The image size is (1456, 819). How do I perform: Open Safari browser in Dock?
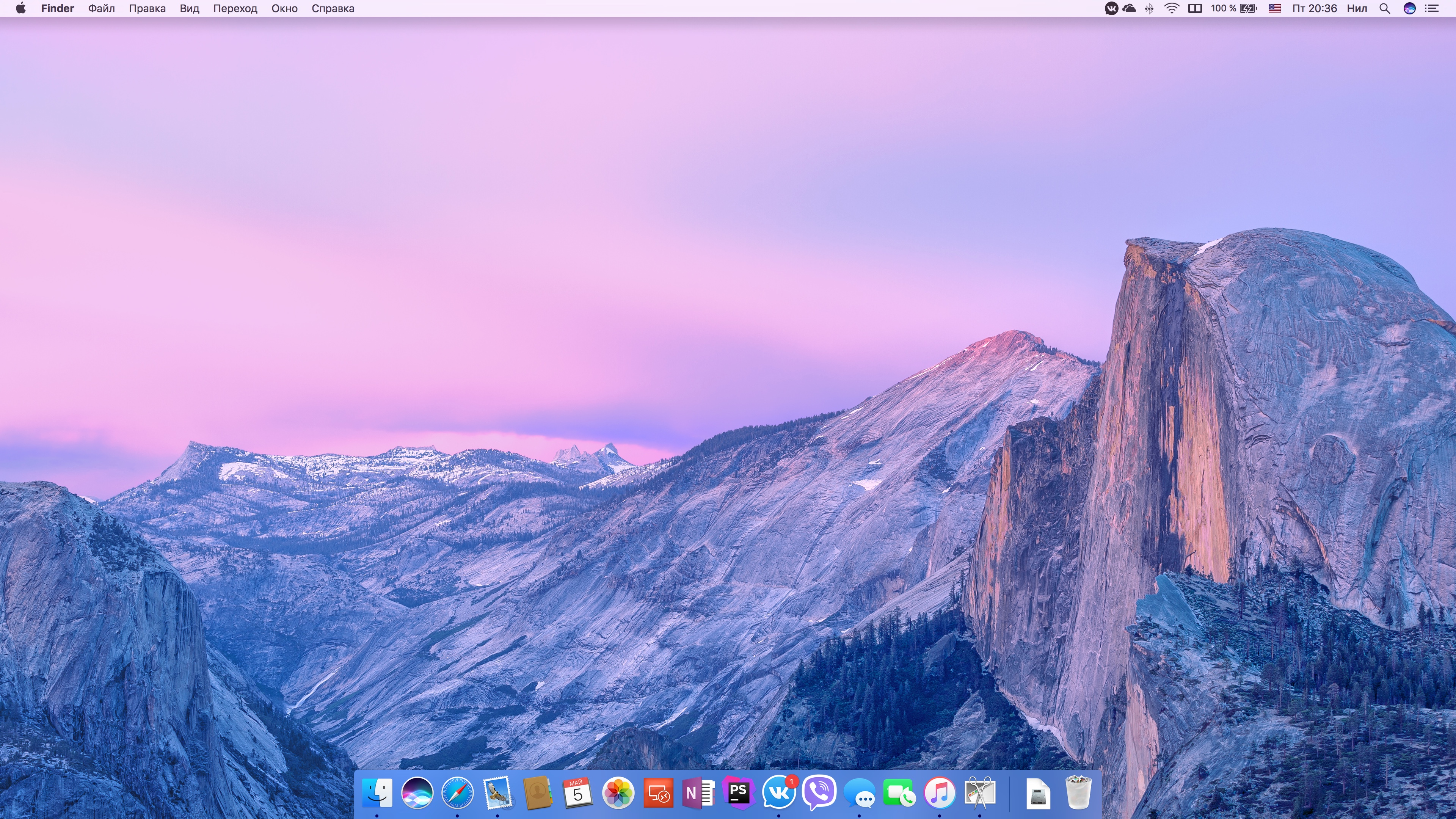[457, 792]
